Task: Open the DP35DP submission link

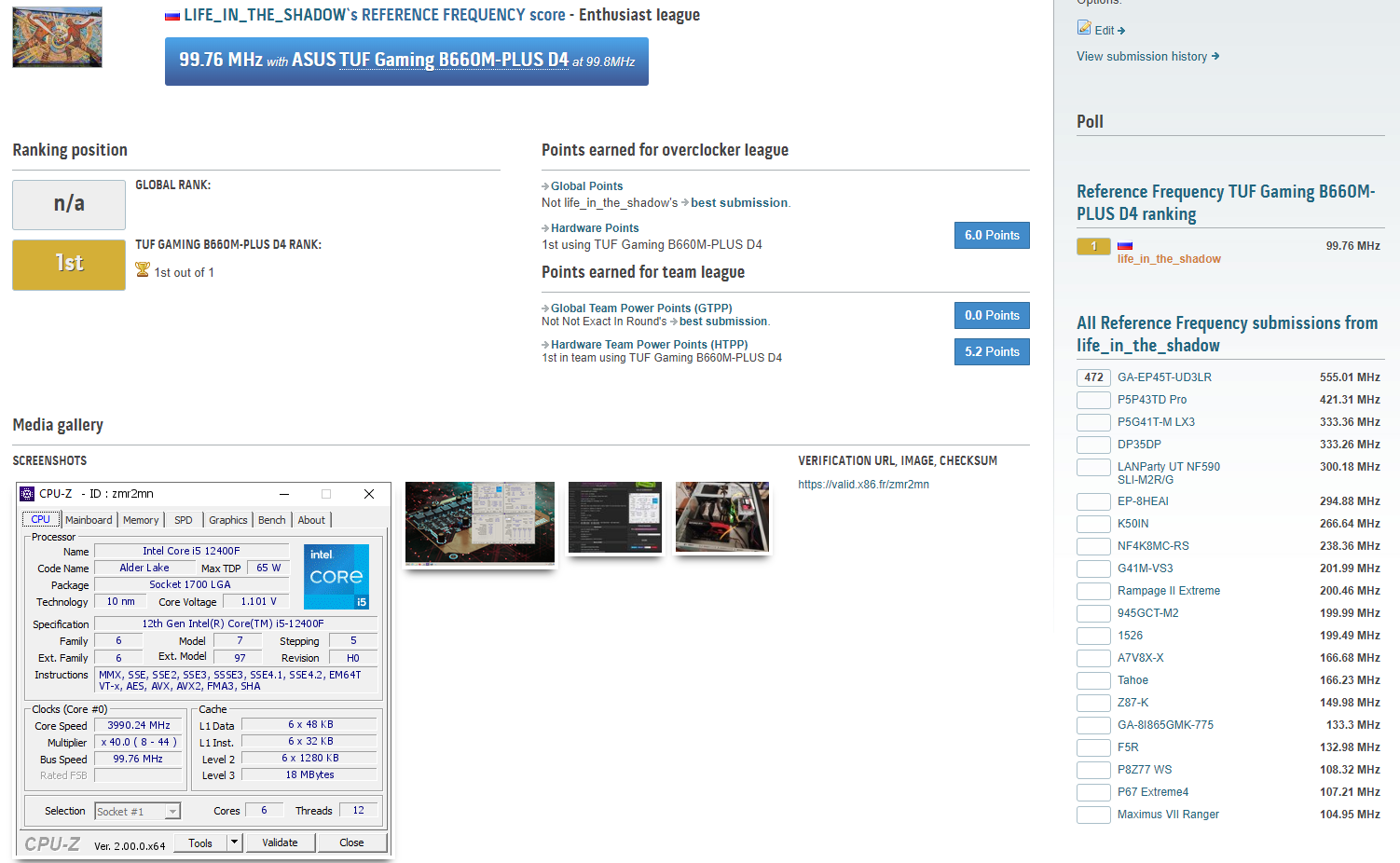Action: (x=1139, y=445)
